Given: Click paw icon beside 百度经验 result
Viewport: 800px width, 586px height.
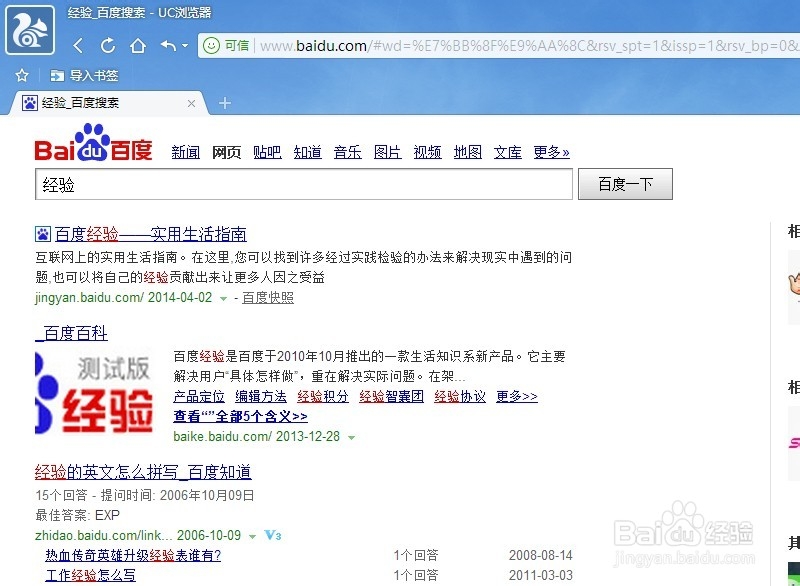Looking at the screenshot, I should coord(43,234).
